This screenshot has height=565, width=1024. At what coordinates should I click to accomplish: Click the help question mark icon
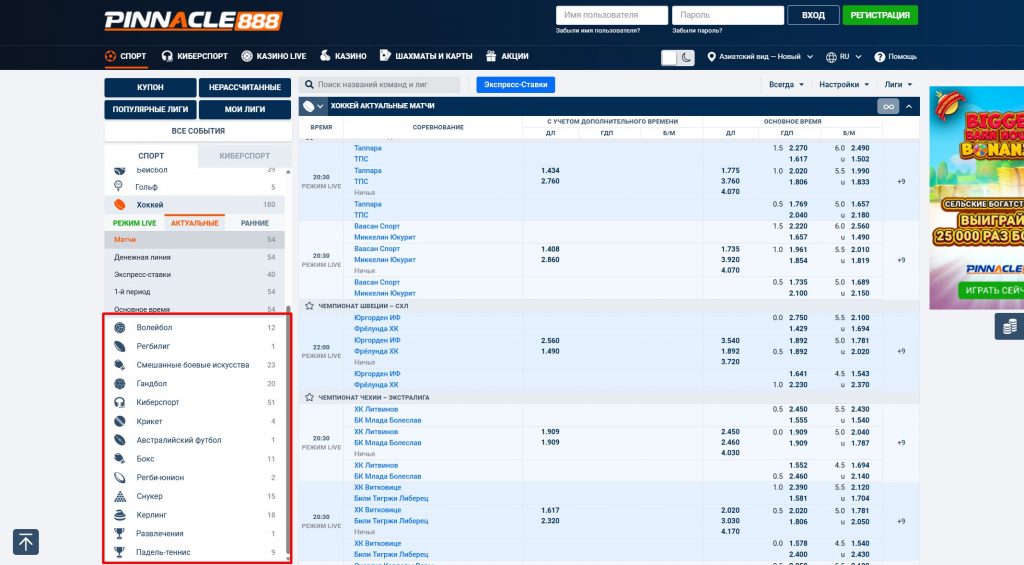(x=880, y=57)
